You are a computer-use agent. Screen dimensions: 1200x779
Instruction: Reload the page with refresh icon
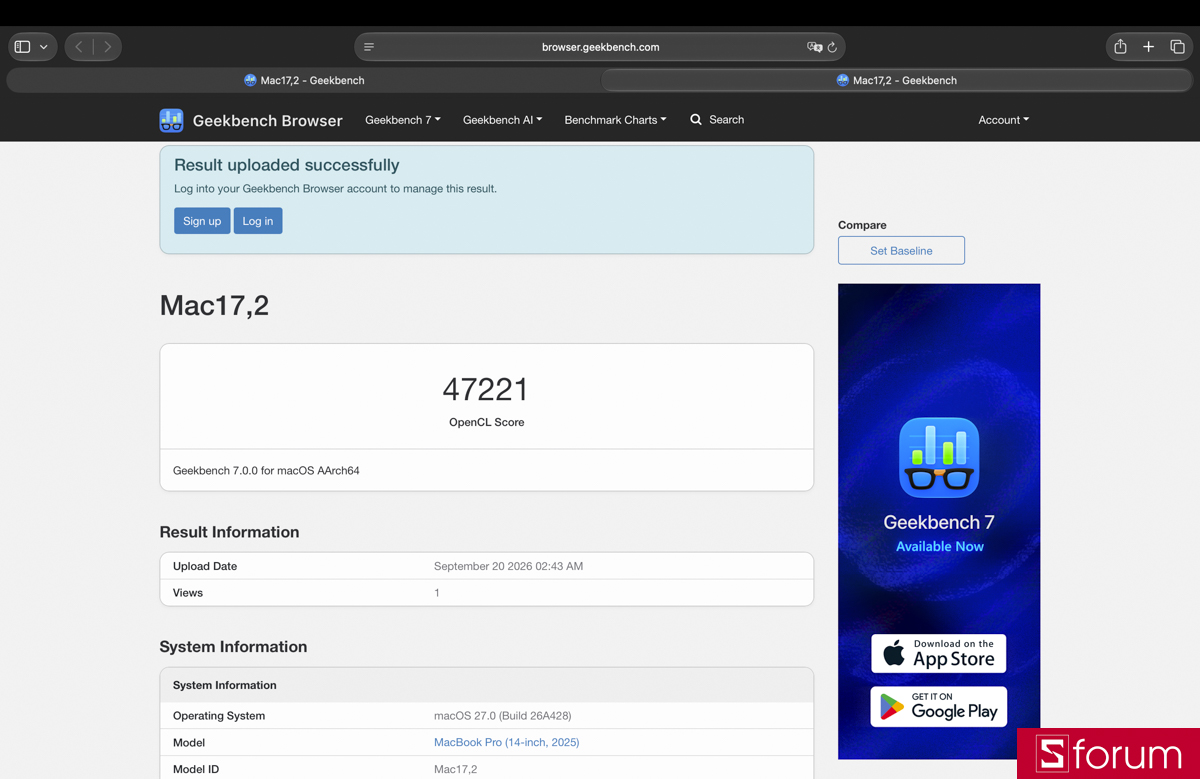coord(832,47)
